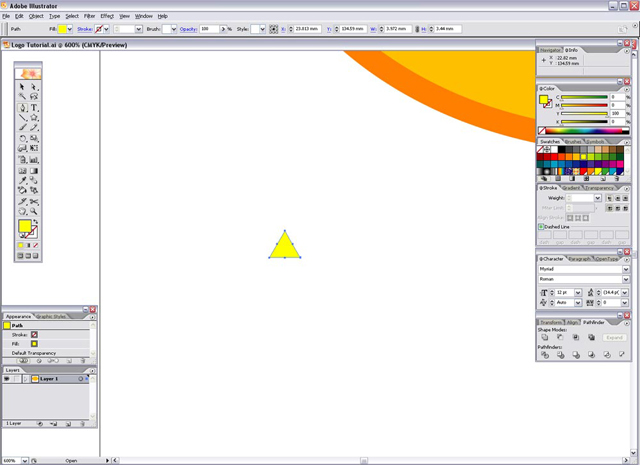
Task: Toggle Layer 1 lock column
Action: pyautogui.click(x=16, y=379)
